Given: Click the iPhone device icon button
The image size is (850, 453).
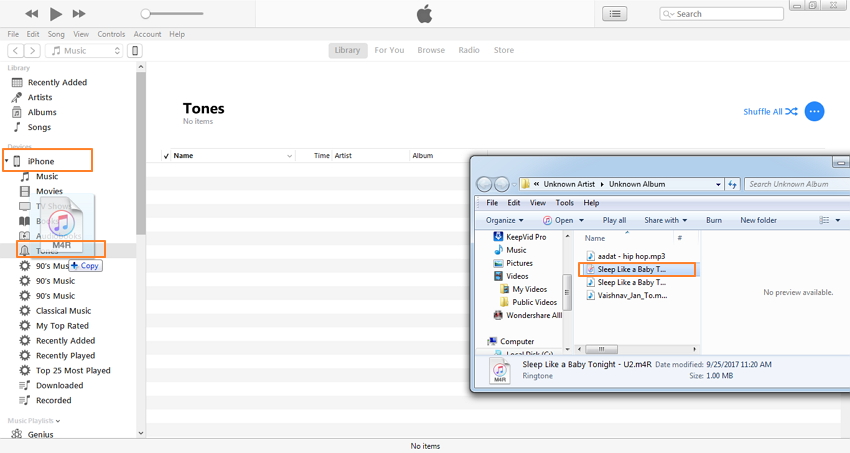Looking at the screenshot, I should pos(135,50).
